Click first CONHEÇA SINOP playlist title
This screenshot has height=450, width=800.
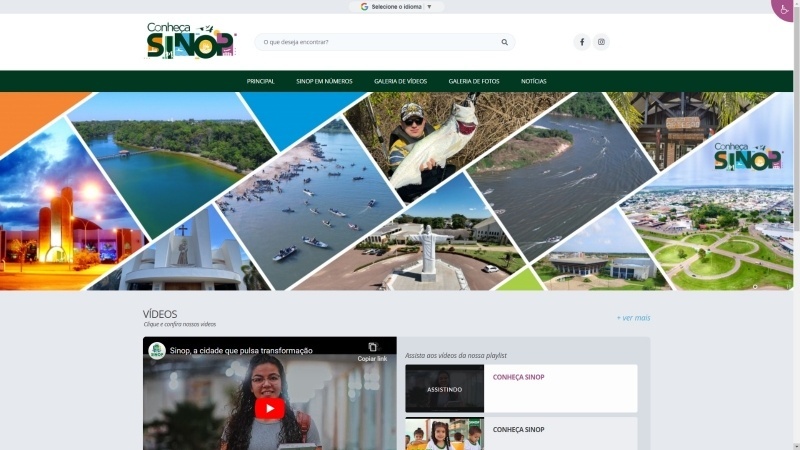point(518,377)
